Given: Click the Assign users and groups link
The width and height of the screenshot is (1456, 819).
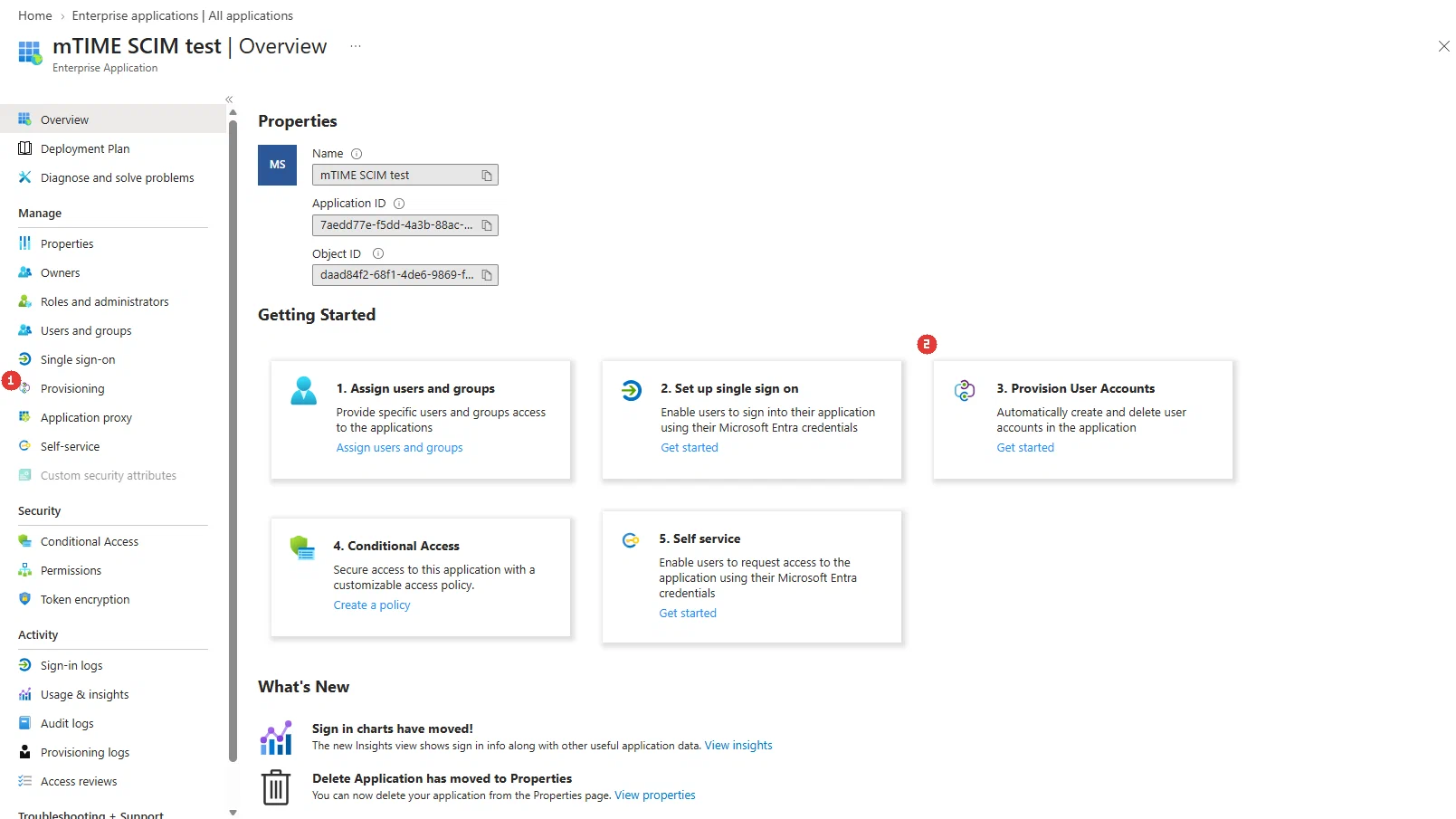Looking at the screenshot, I should click(399, 448).
